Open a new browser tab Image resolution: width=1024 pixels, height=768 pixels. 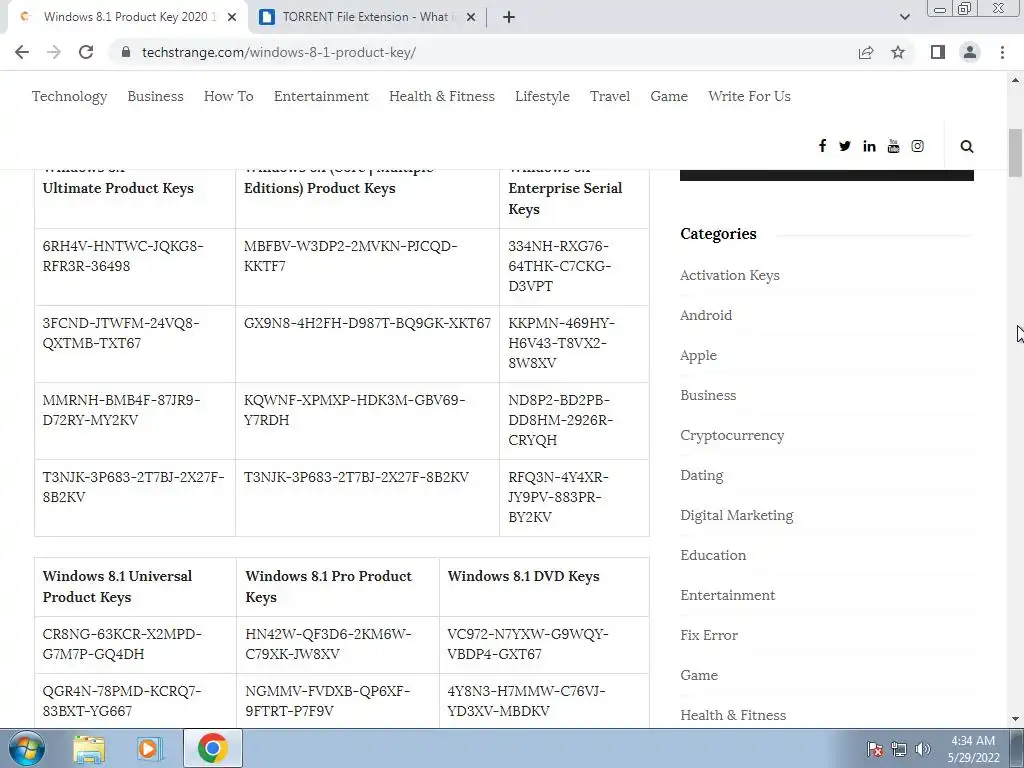(x=509, y=17)
